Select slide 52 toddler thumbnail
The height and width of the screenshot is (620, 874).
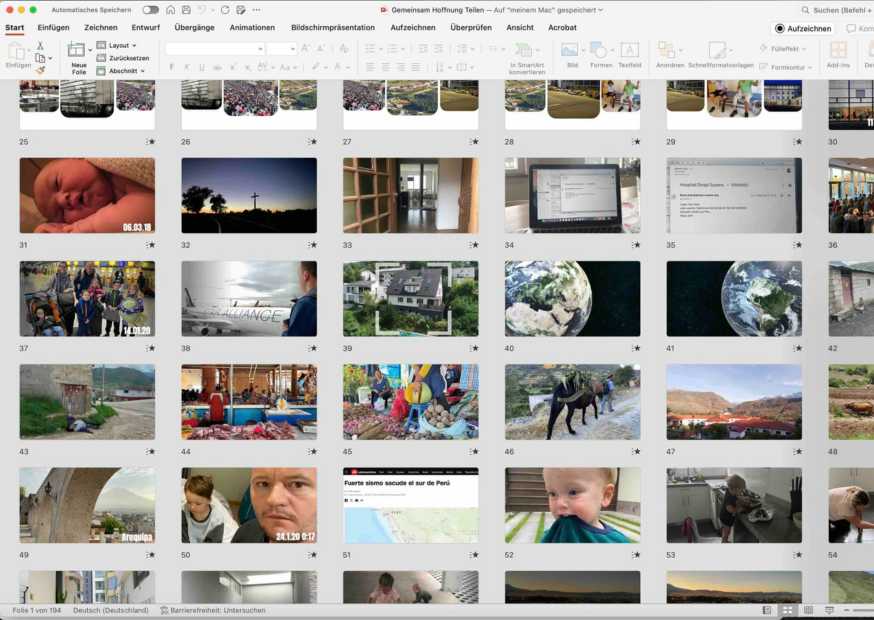tap(572, 505)
